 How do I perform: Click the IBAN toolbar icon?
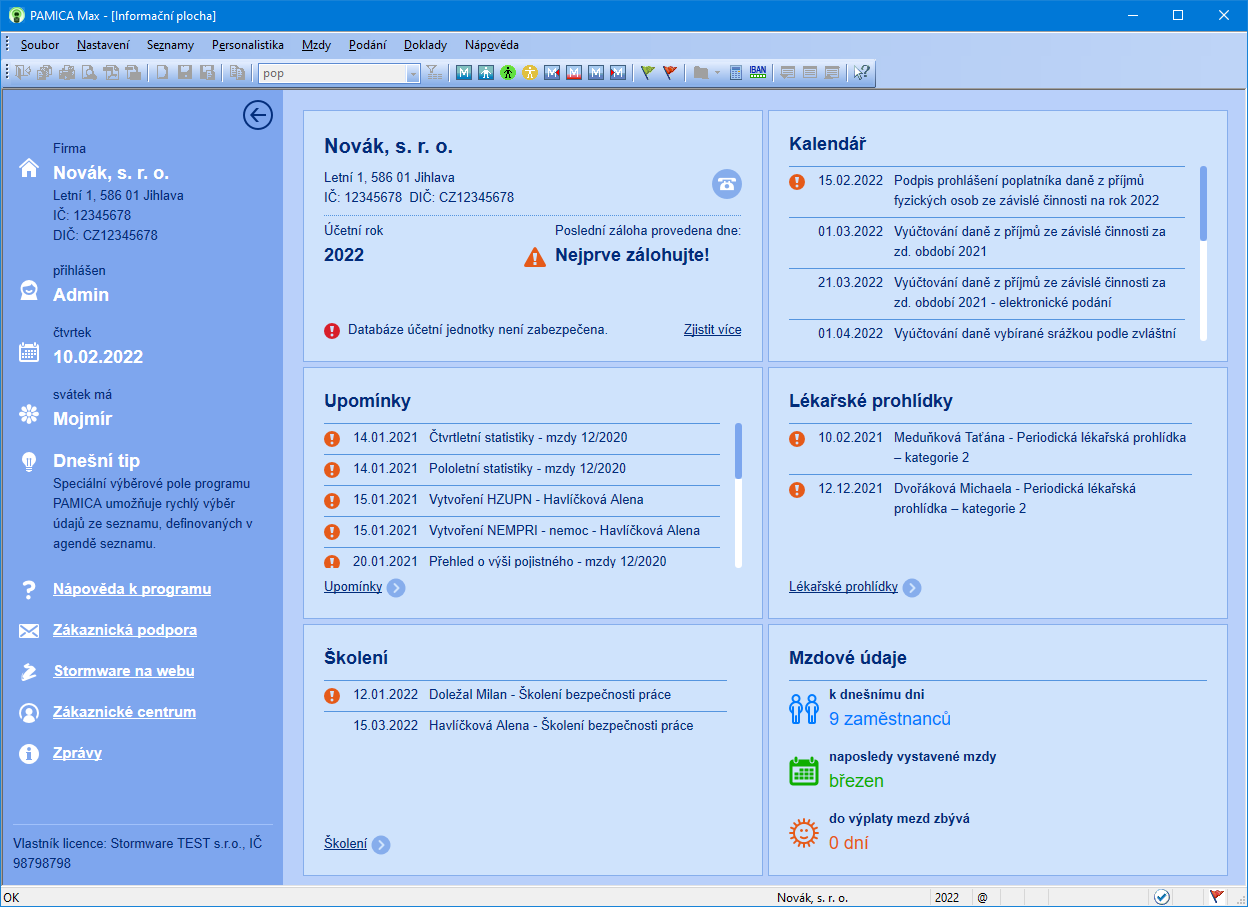(x=758, y=73)
